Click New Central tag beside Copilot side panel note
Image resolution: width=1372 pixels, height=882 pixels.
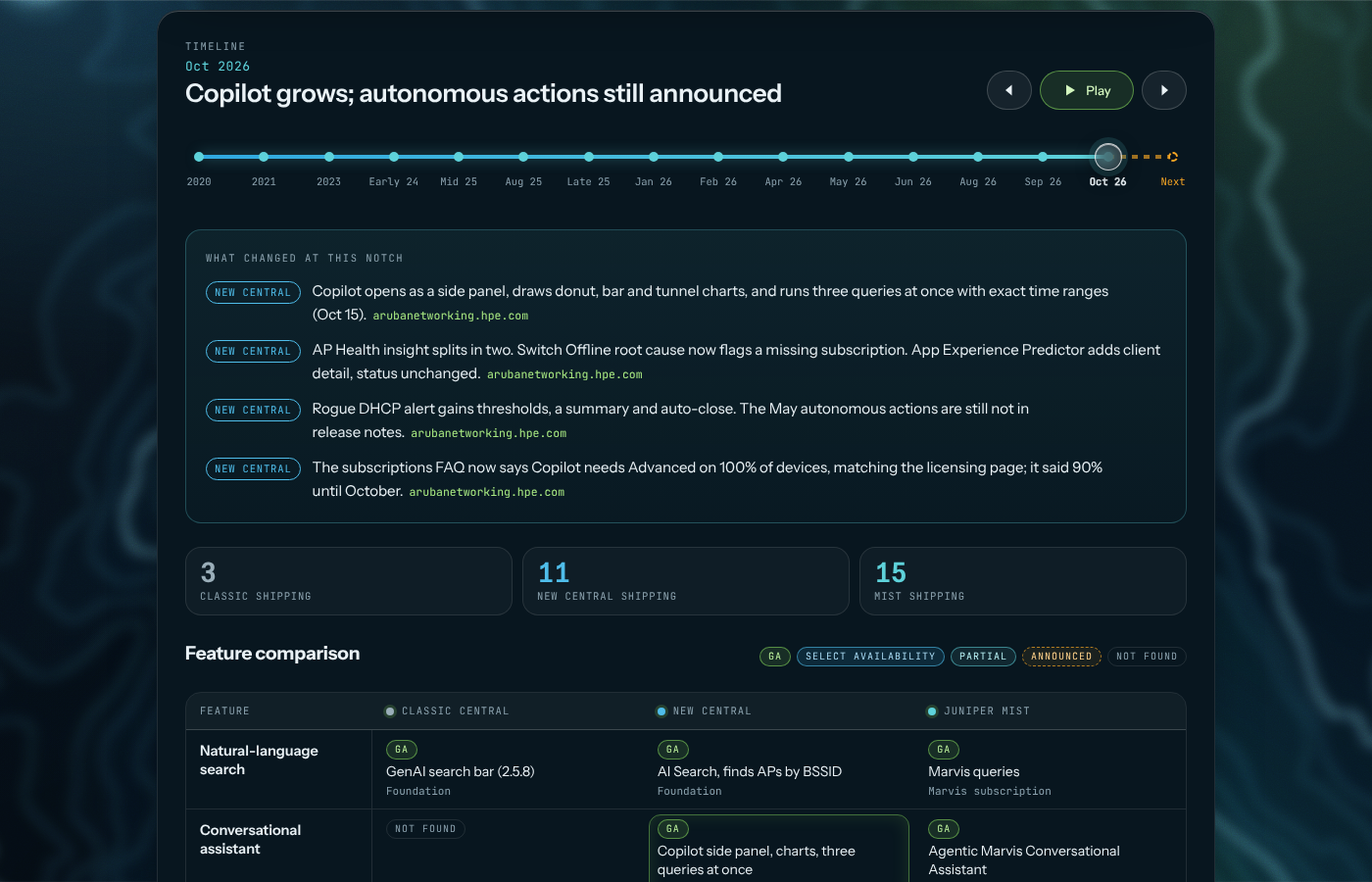(x=253, y=293)
